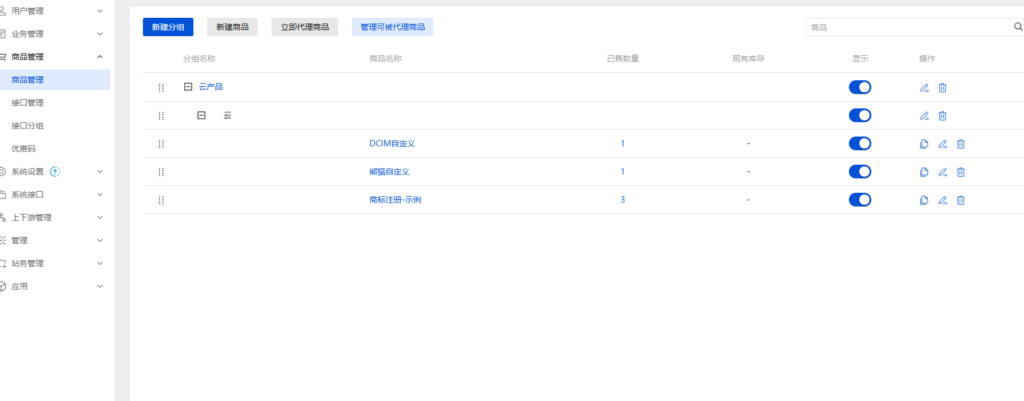Toggle the display switch for the 云产品 group
Image resolution: width=1024 pixels, height=401 pixels.
[860, 88]
